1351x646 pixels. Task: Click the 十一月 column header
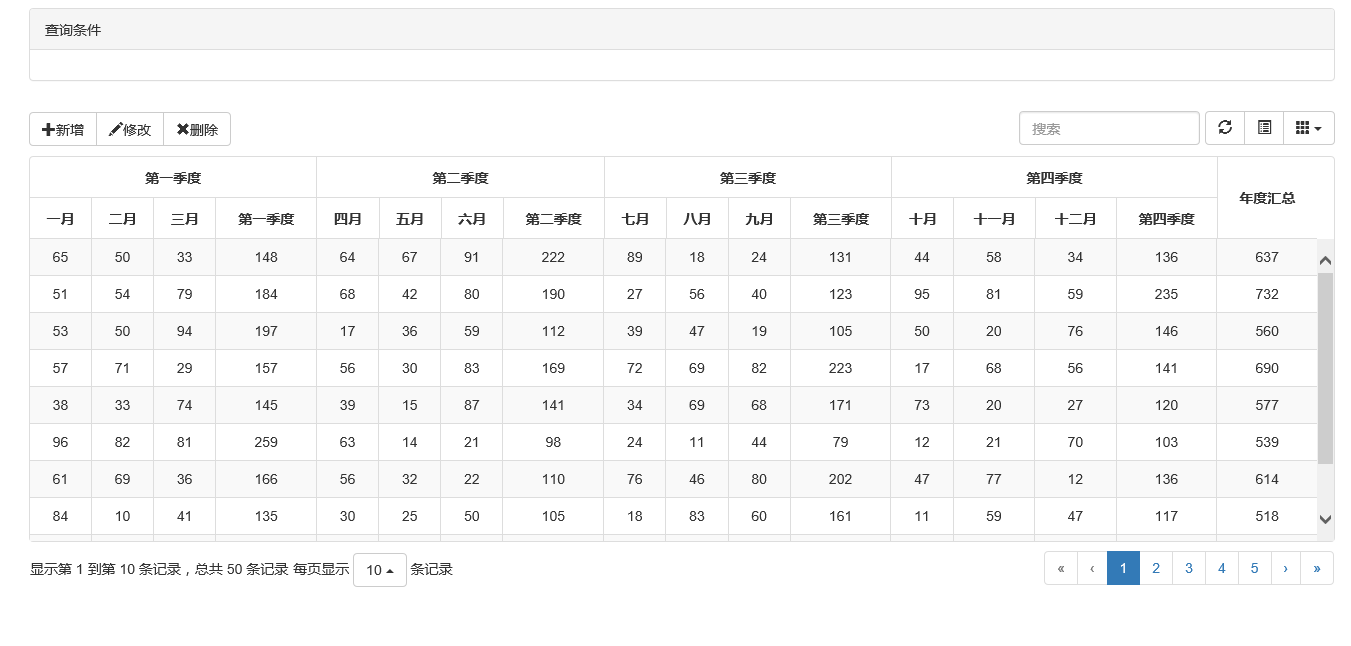[x=994, y=219]
